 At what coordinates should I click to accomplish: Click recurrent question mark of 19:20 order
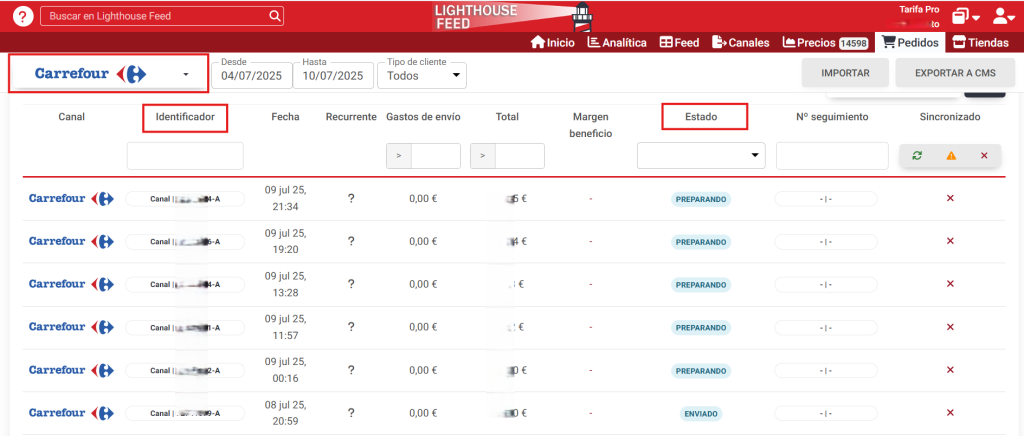click(351, 241)
